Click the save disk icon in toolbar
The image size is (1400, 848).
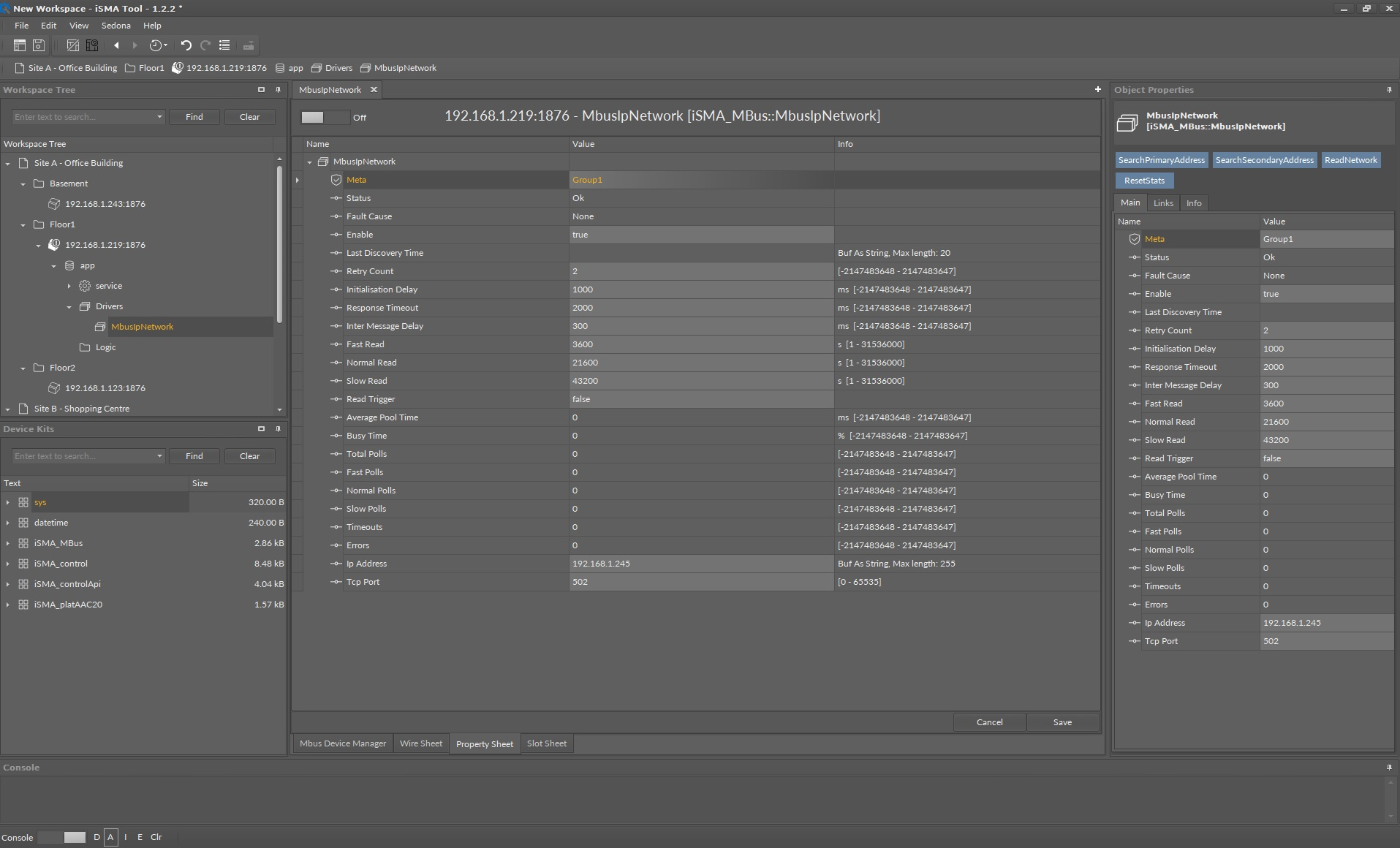(39, 45)
